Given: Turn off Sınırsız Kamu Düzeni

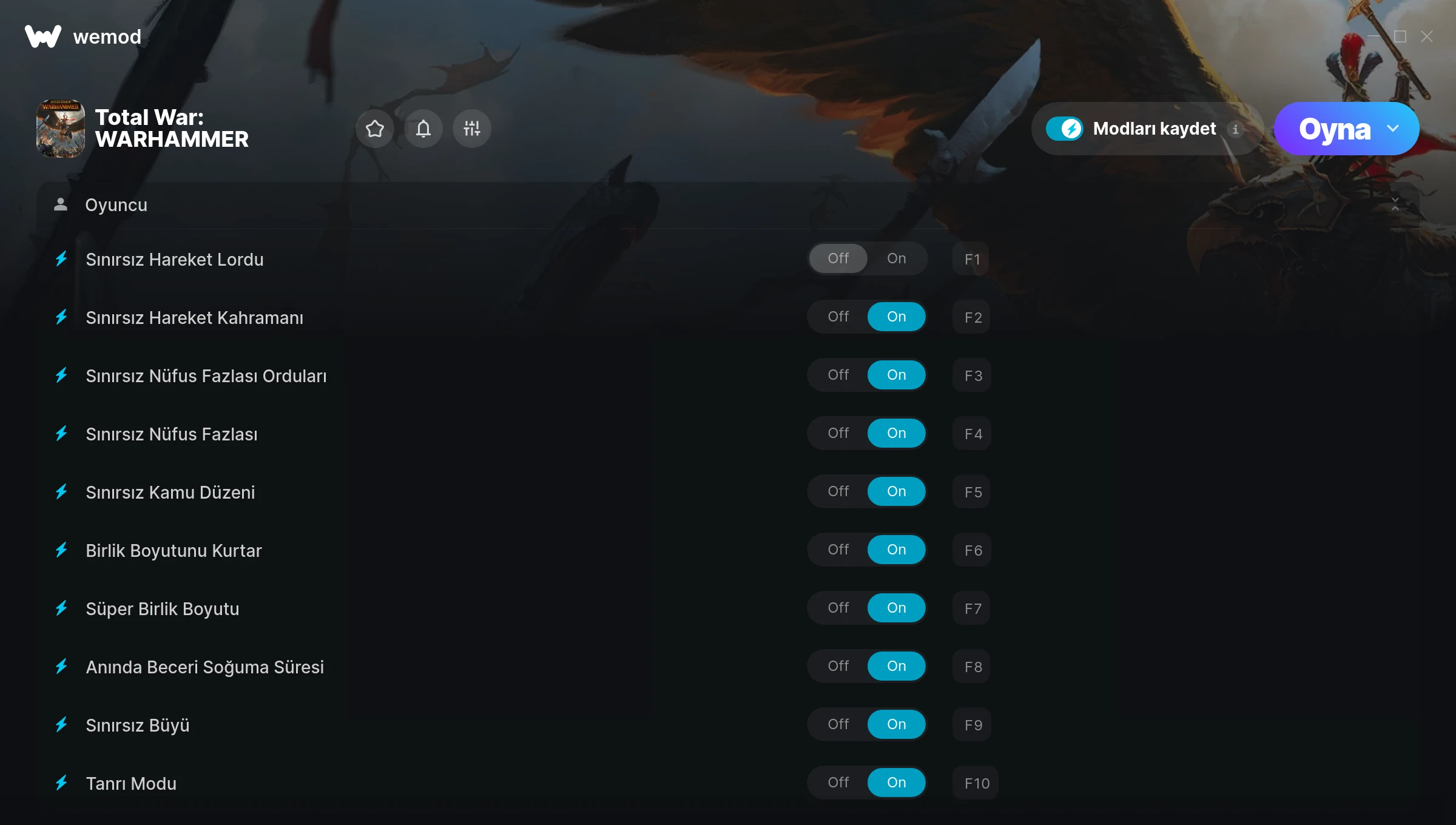Looking at the screenshot, I should (838, 491).
